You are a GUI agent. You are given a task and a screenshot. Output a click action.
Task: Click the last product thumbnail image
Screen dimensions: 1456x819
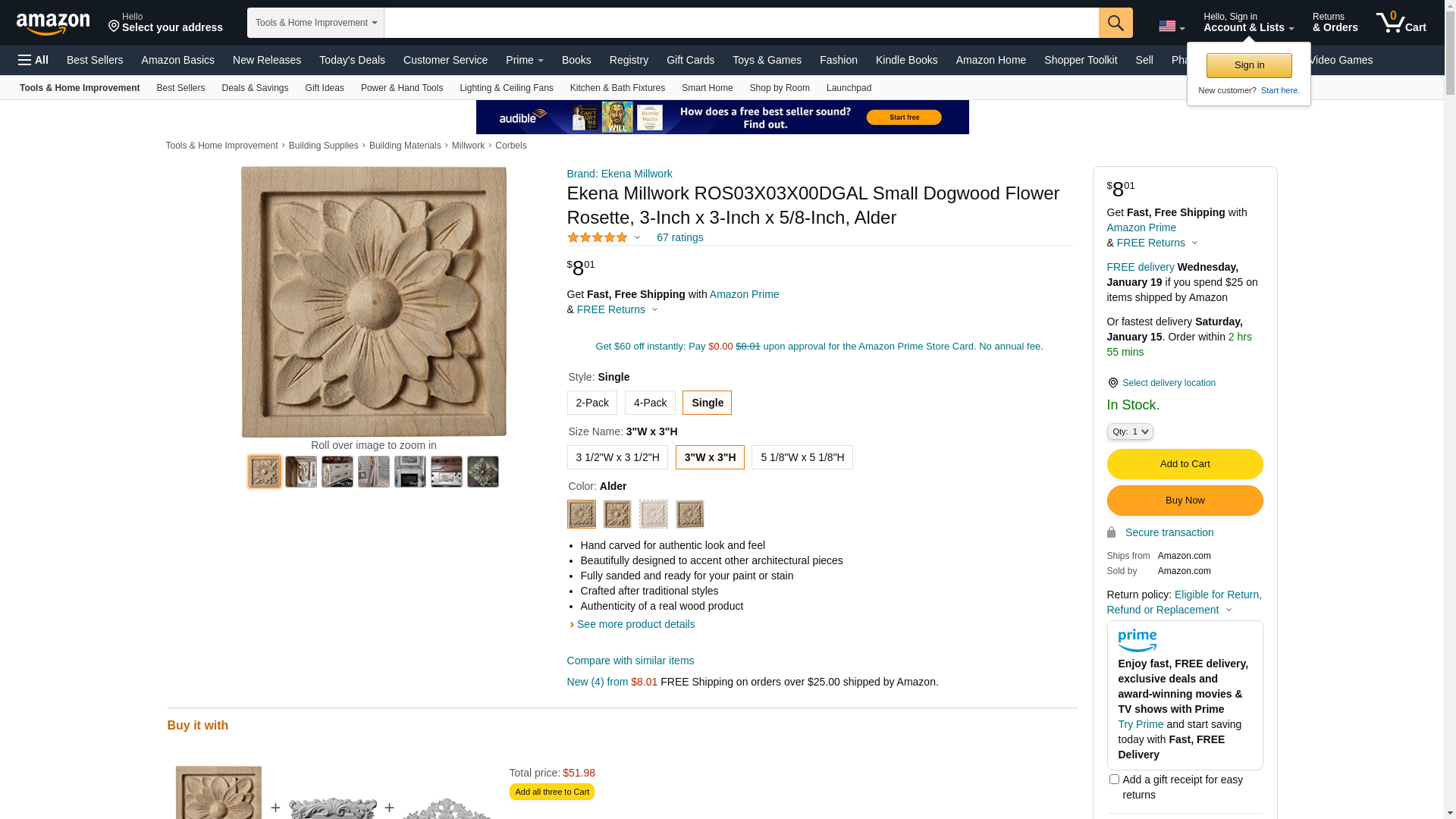(482, 472)
